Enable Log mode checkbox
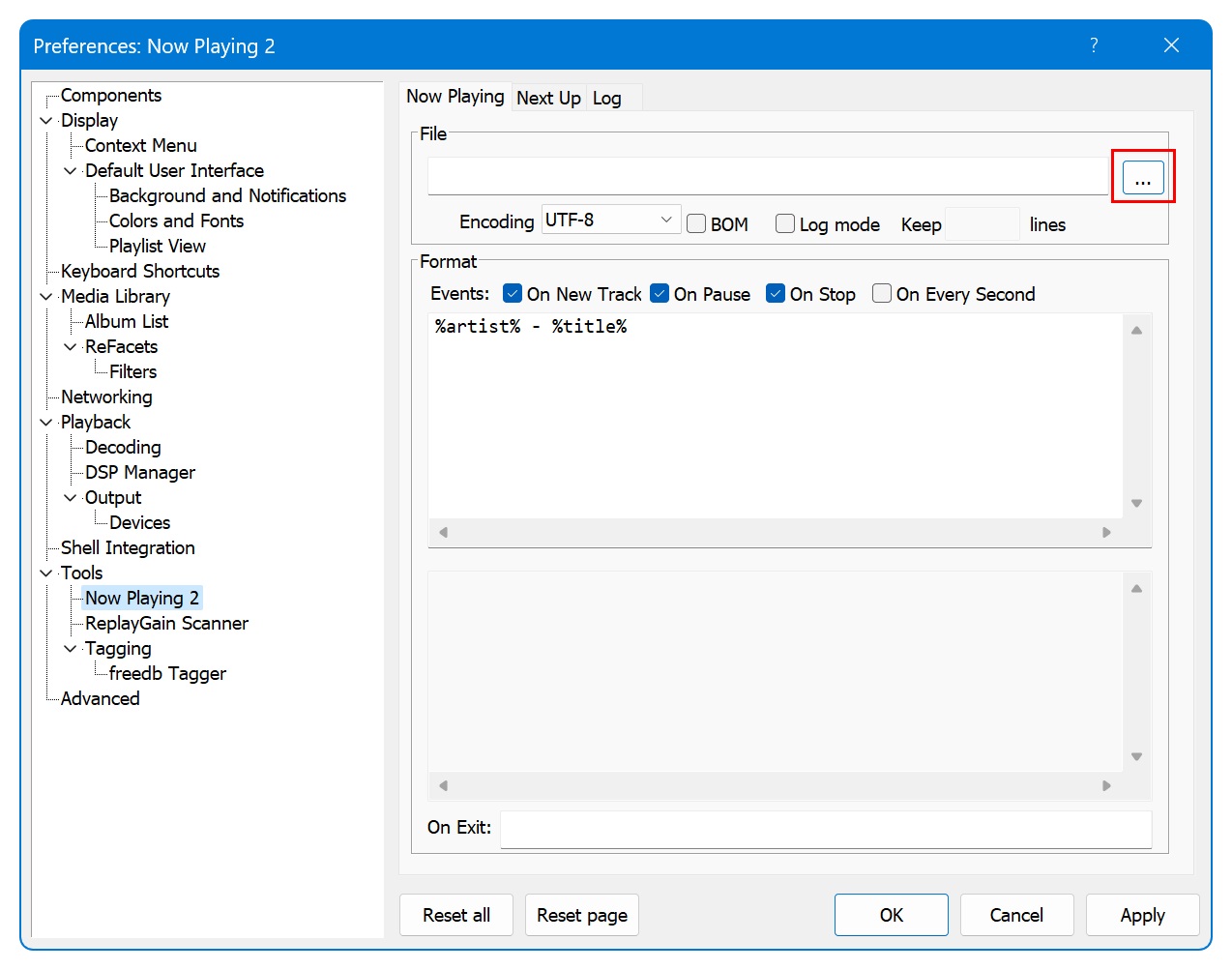This screenshot has width=1232, height=970. point(785,223)
